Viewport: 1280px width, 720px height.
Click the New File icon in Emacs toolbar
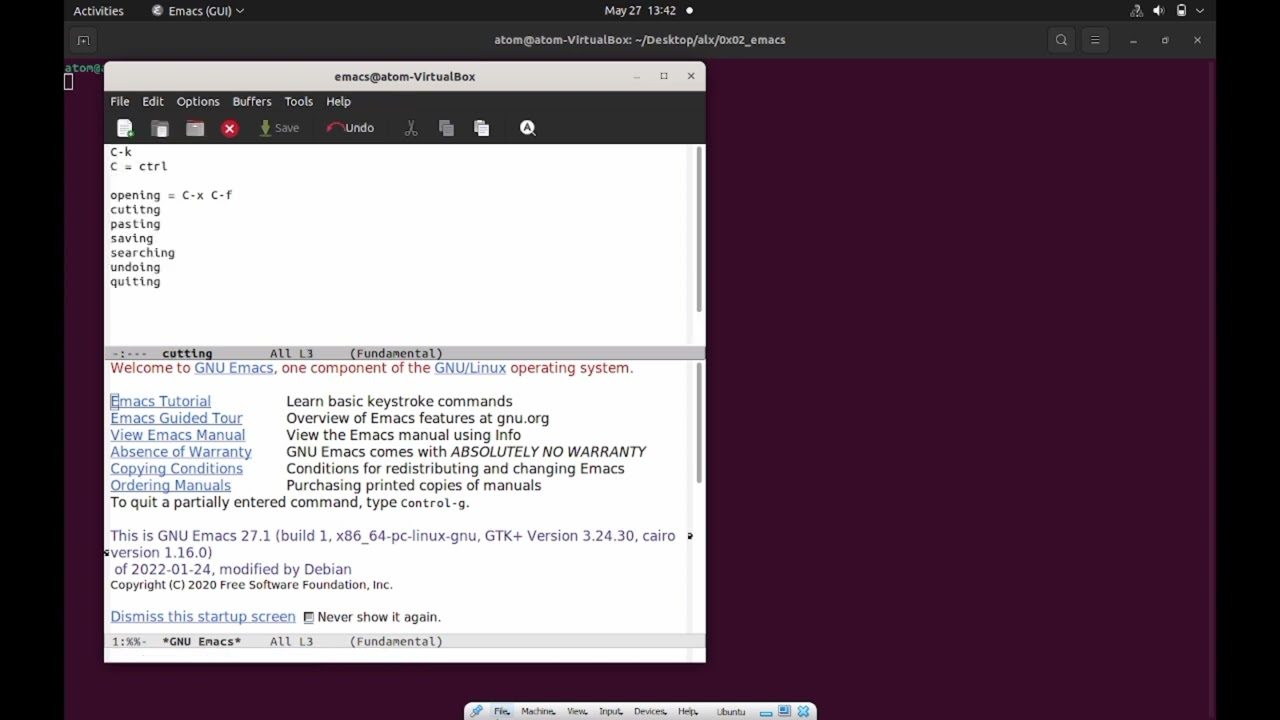[x=125, y=128]
